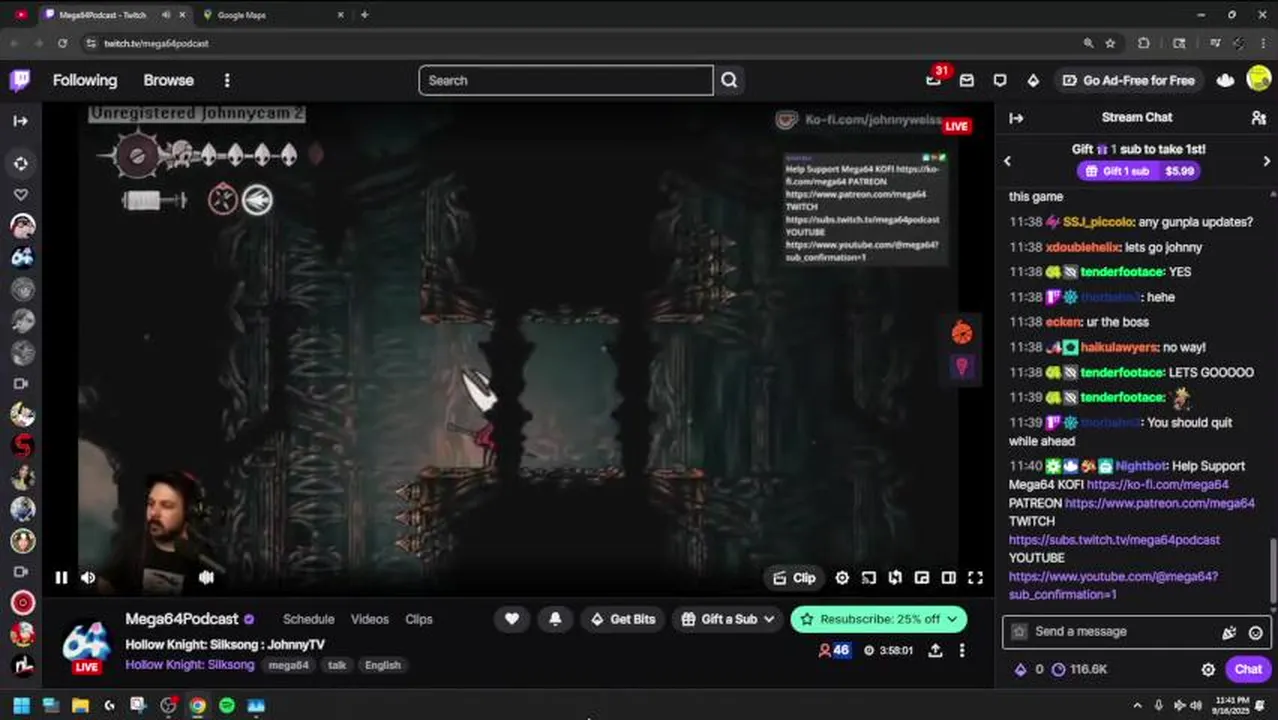Open Chrome menu three dots
1278x720 pixels.
pyautogui.click(x=1262, y=43)
